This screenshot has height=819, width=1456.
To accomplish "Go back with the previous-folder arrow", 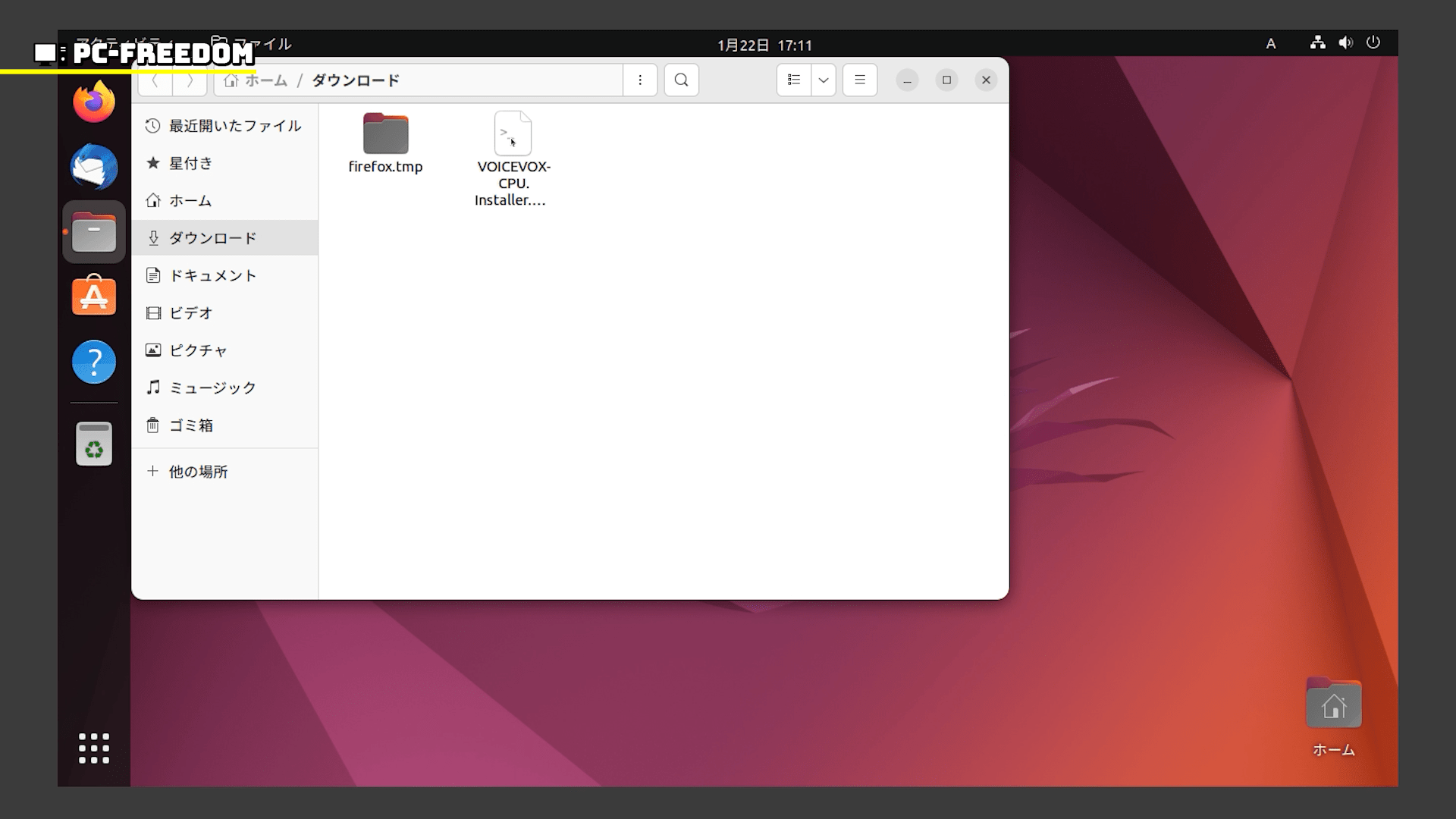I will point(155,80).
